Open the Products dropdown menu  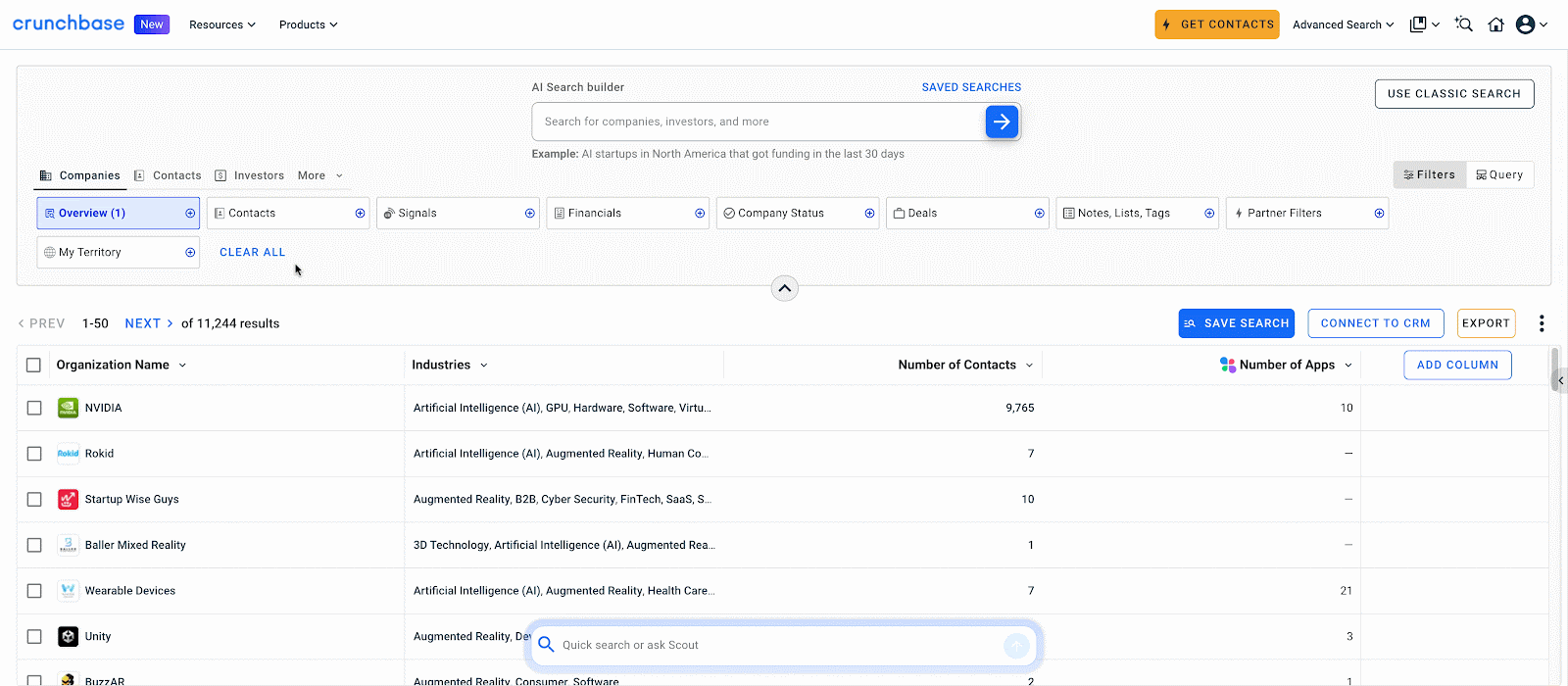click(309, 24)
